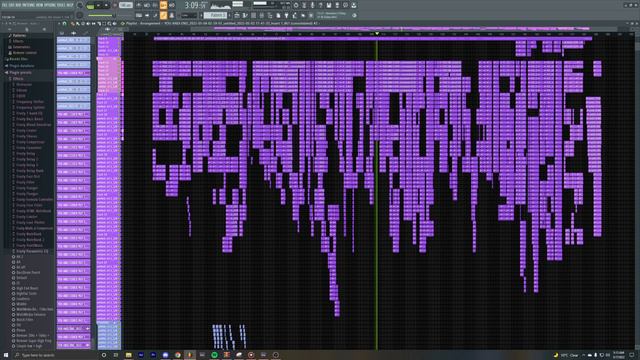
Task: Click the user account icon at toolbar end
Action: coord(353,5)
